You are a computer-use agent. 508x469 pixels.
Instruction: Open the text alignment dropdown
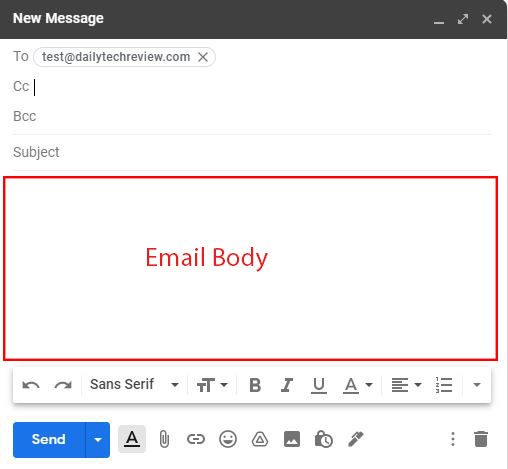coord(406,385)
